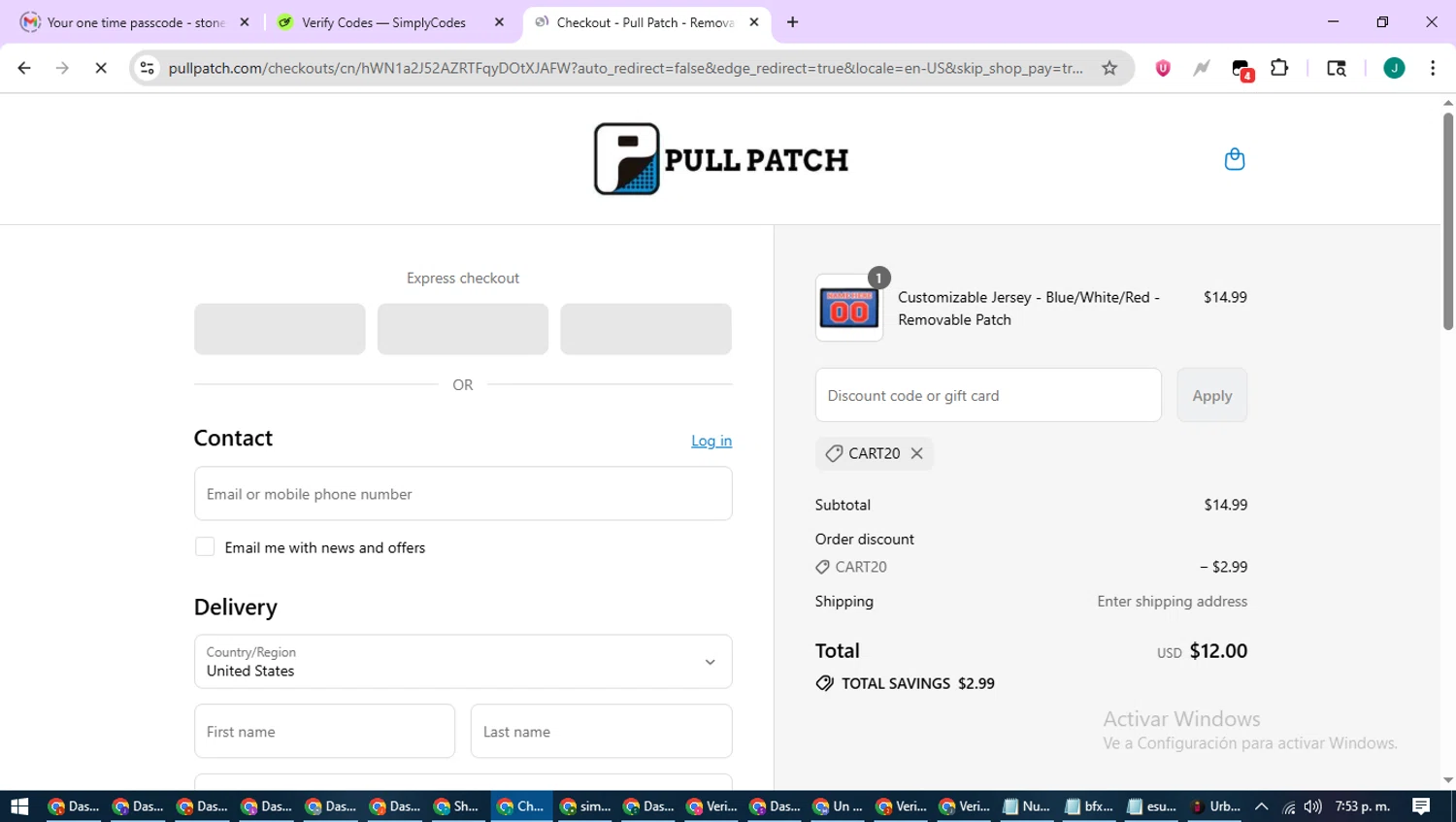The image size is (1456, 822).
Task: Go back with the browser back arrow
Action: click(24, 68)
